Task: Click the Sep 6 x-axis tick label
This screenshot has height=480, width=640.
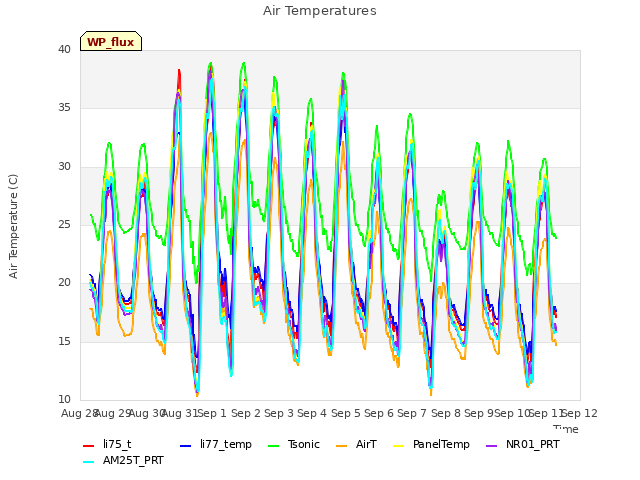Action: pos(379,413)
